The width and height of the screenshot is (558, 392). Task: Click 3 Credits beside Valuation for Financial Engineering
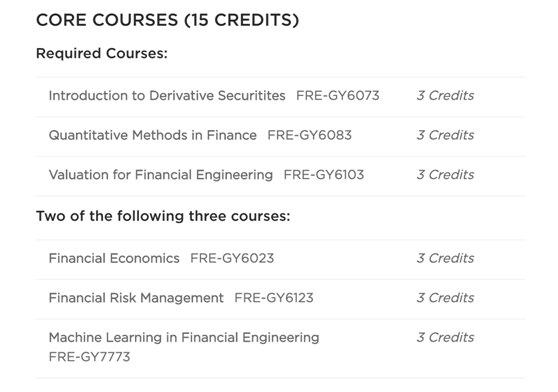[x=445, y=175]
